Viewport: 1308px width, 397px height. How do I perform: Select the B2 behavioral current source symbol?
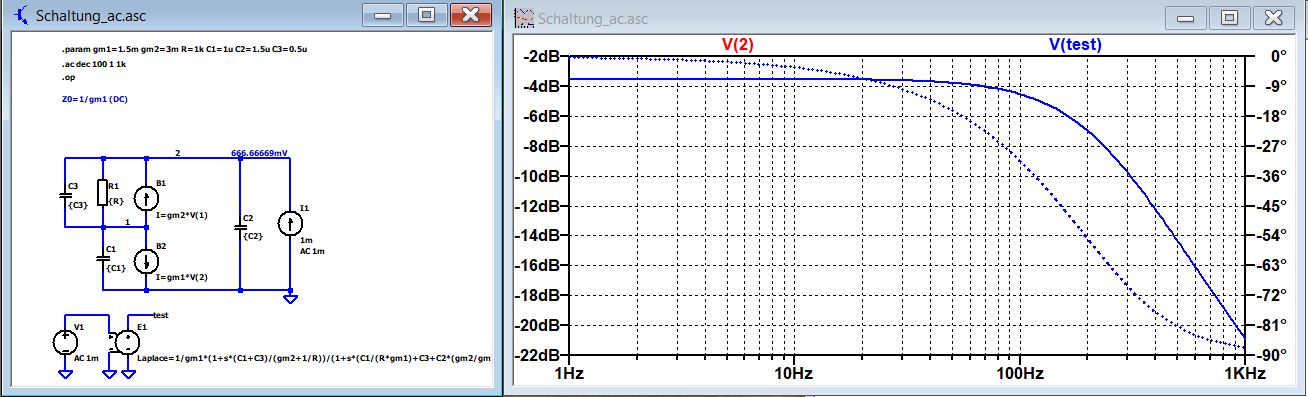(x=147, y=262)
